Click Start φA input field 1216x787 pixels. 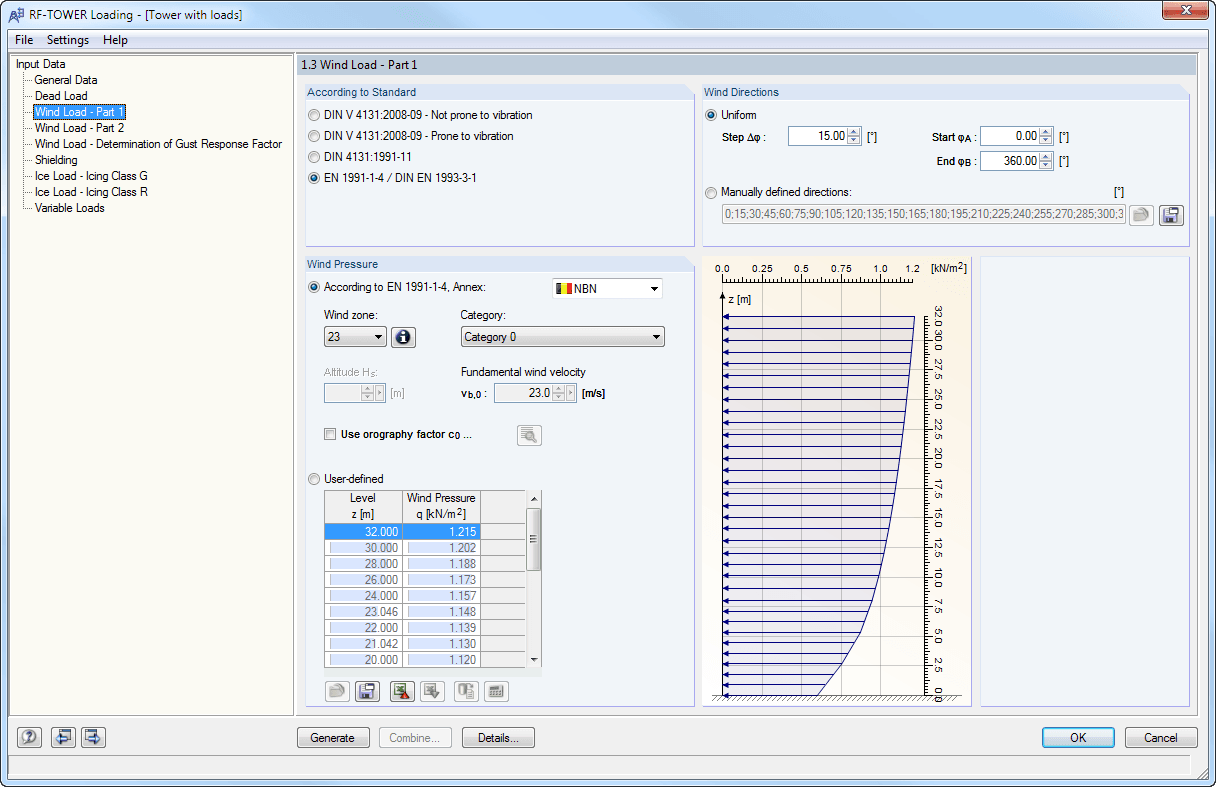1009,136
